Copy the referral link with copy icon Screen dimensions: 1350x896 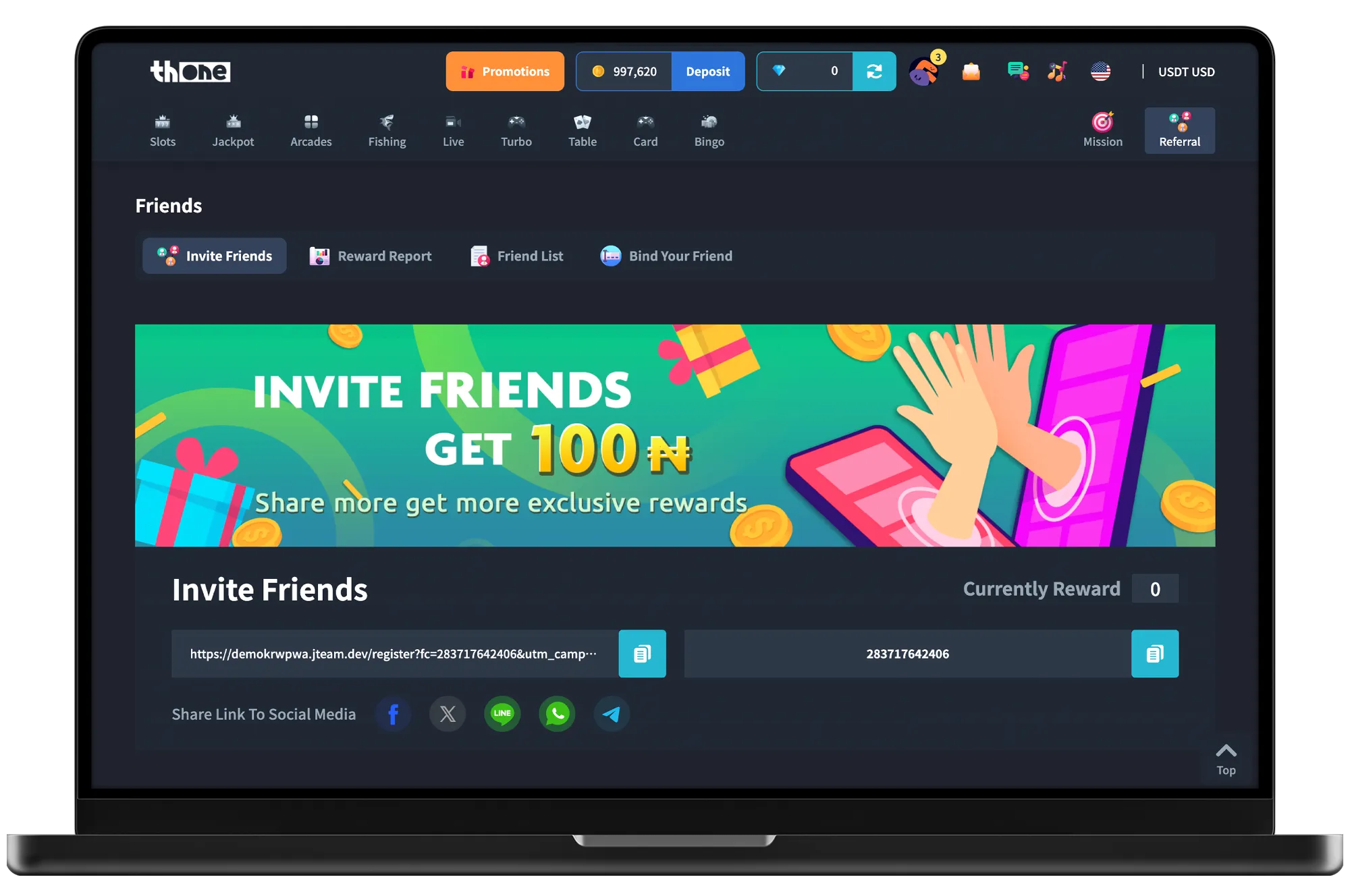point(642,653)
